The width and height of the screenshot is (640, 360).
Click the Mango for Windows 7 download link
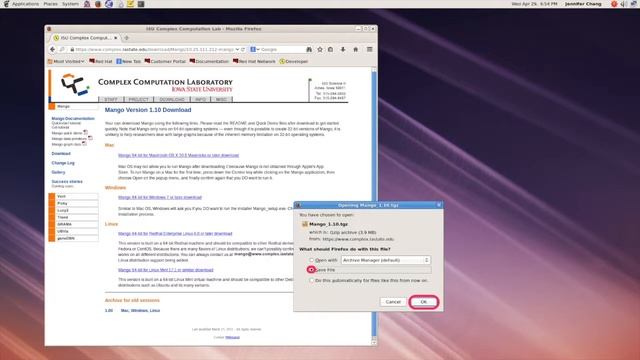160,197
